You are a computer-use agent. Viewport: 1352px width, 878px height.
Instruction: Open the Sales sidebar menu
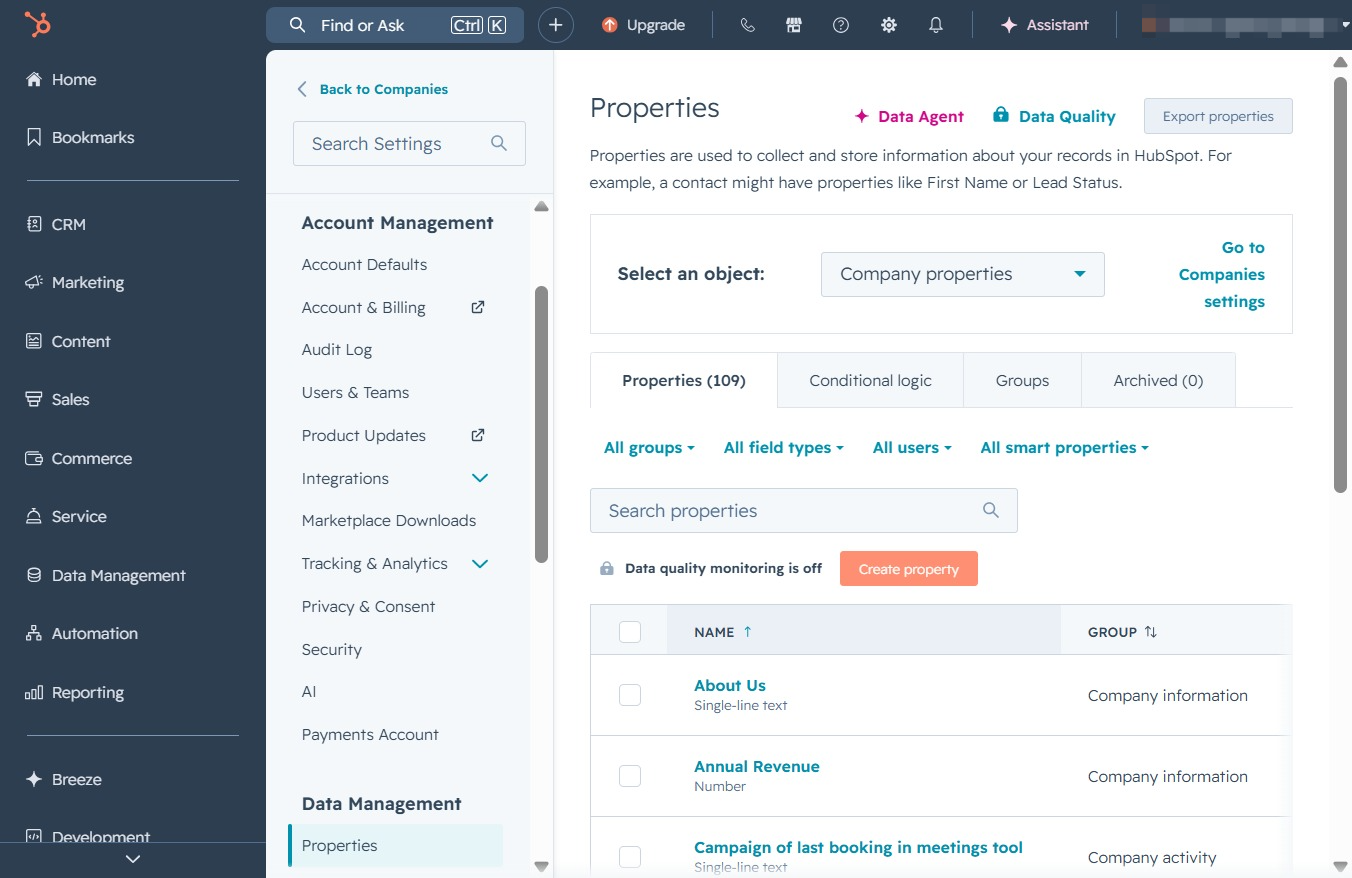pyautogui.click(x=58, y=399)
